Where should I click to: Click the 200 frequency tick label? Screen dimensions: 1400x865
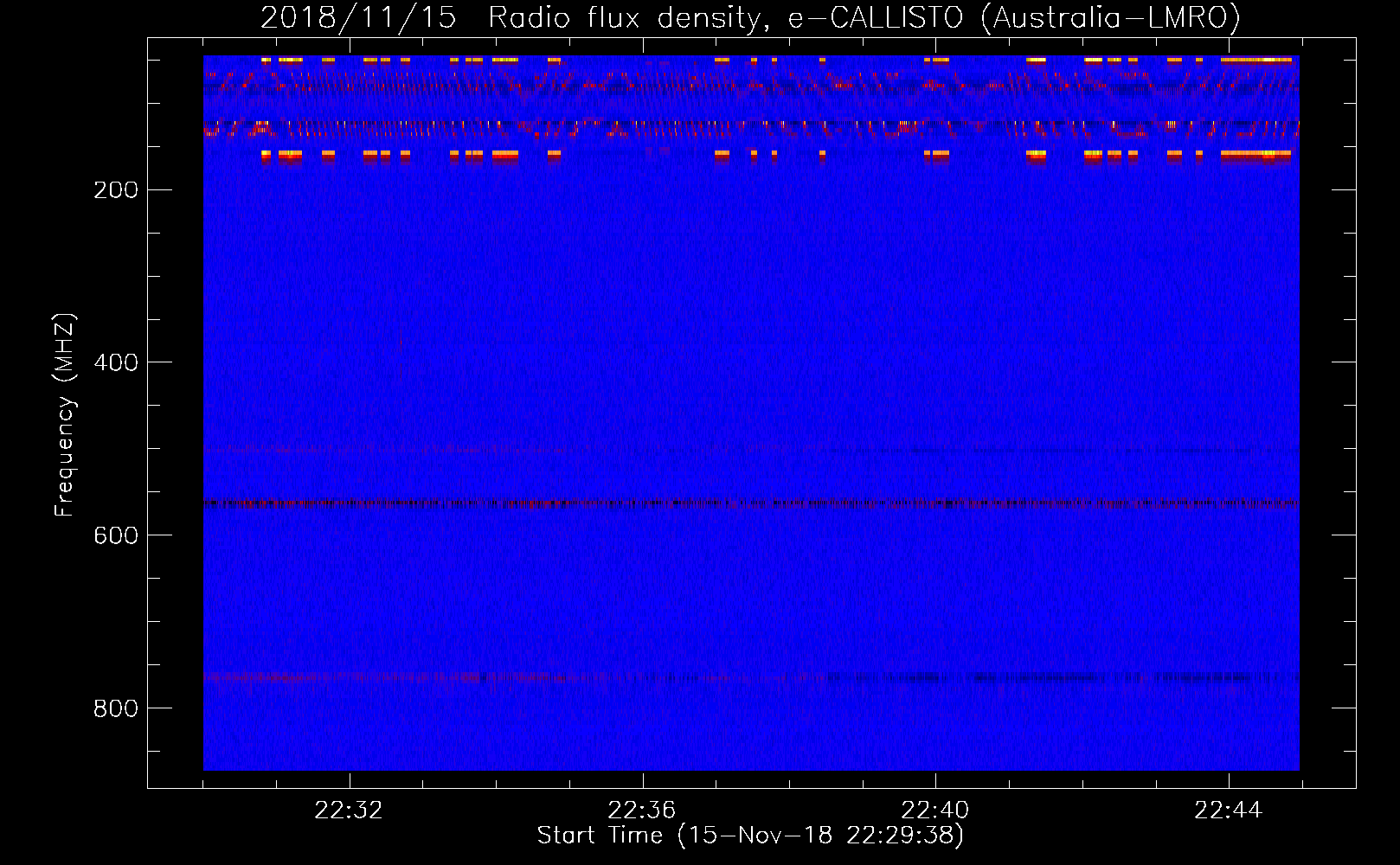coord(116,189)
